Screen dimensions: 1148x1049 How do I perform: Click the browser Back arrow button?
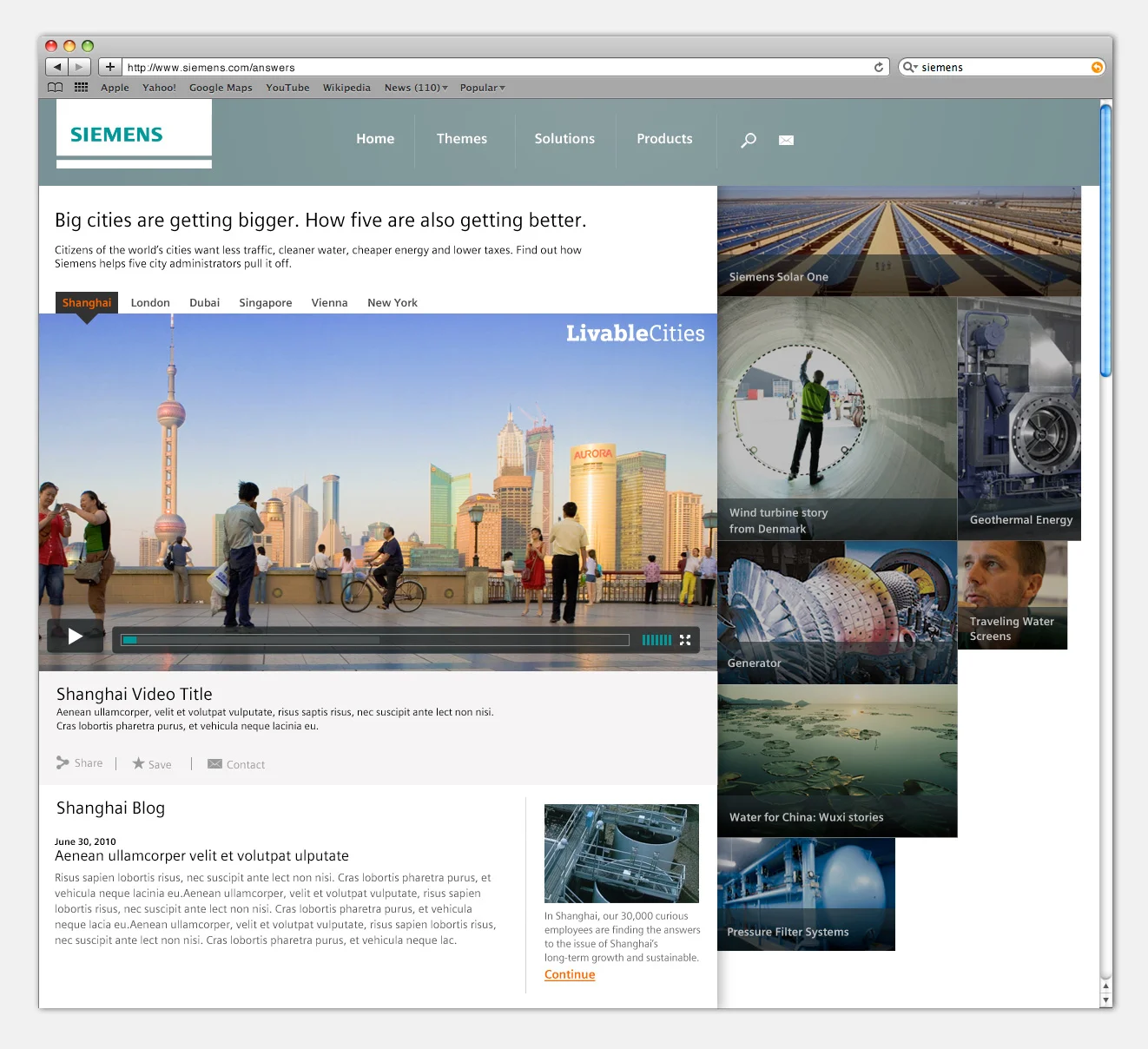point(57,67)
